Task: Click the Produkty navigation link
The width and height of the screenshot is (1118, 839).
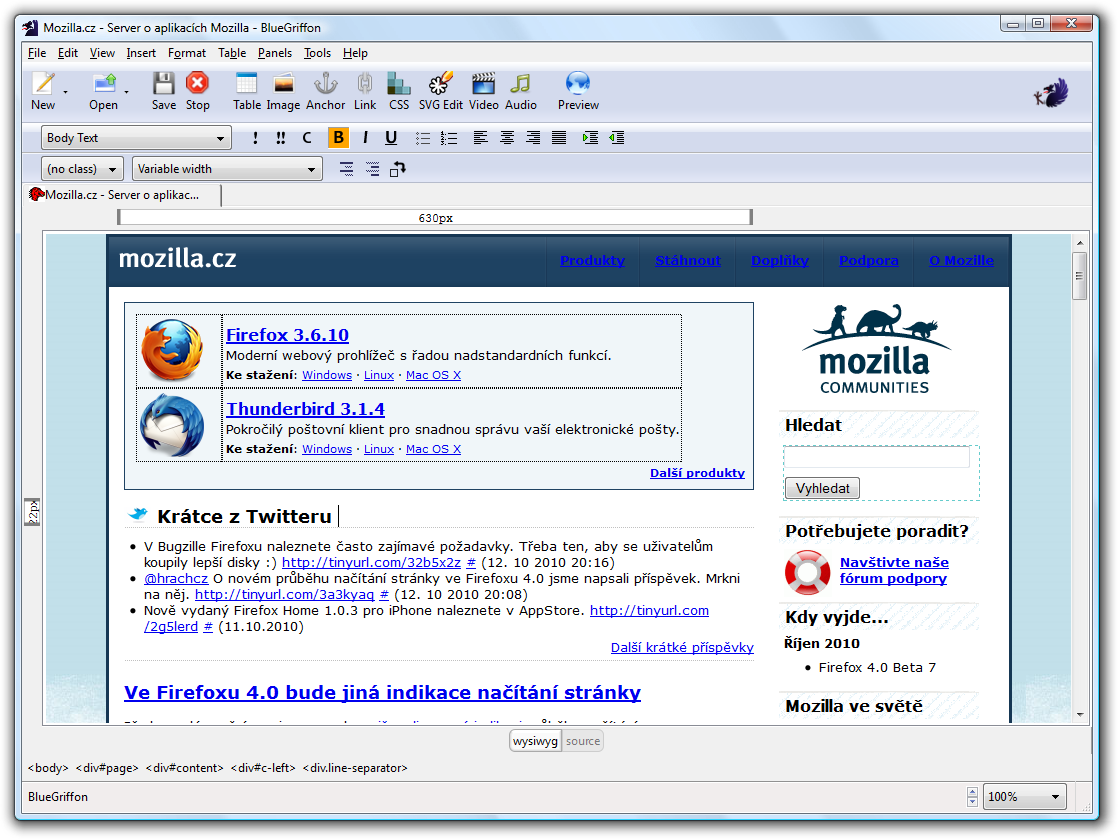Action: point(593,260)
